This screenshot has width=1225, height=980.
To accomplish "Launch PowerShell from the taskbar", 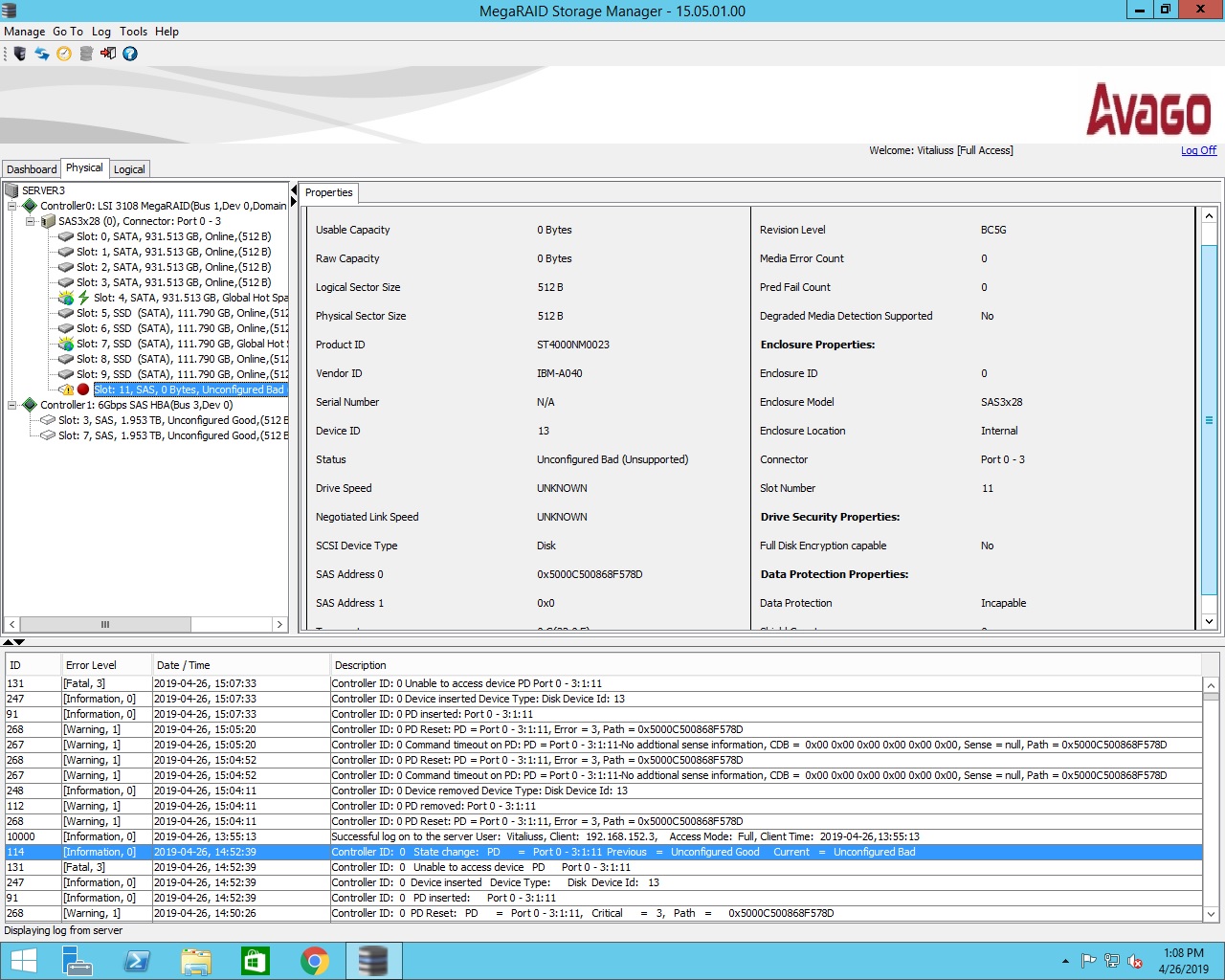I will (x=137, y=960).
